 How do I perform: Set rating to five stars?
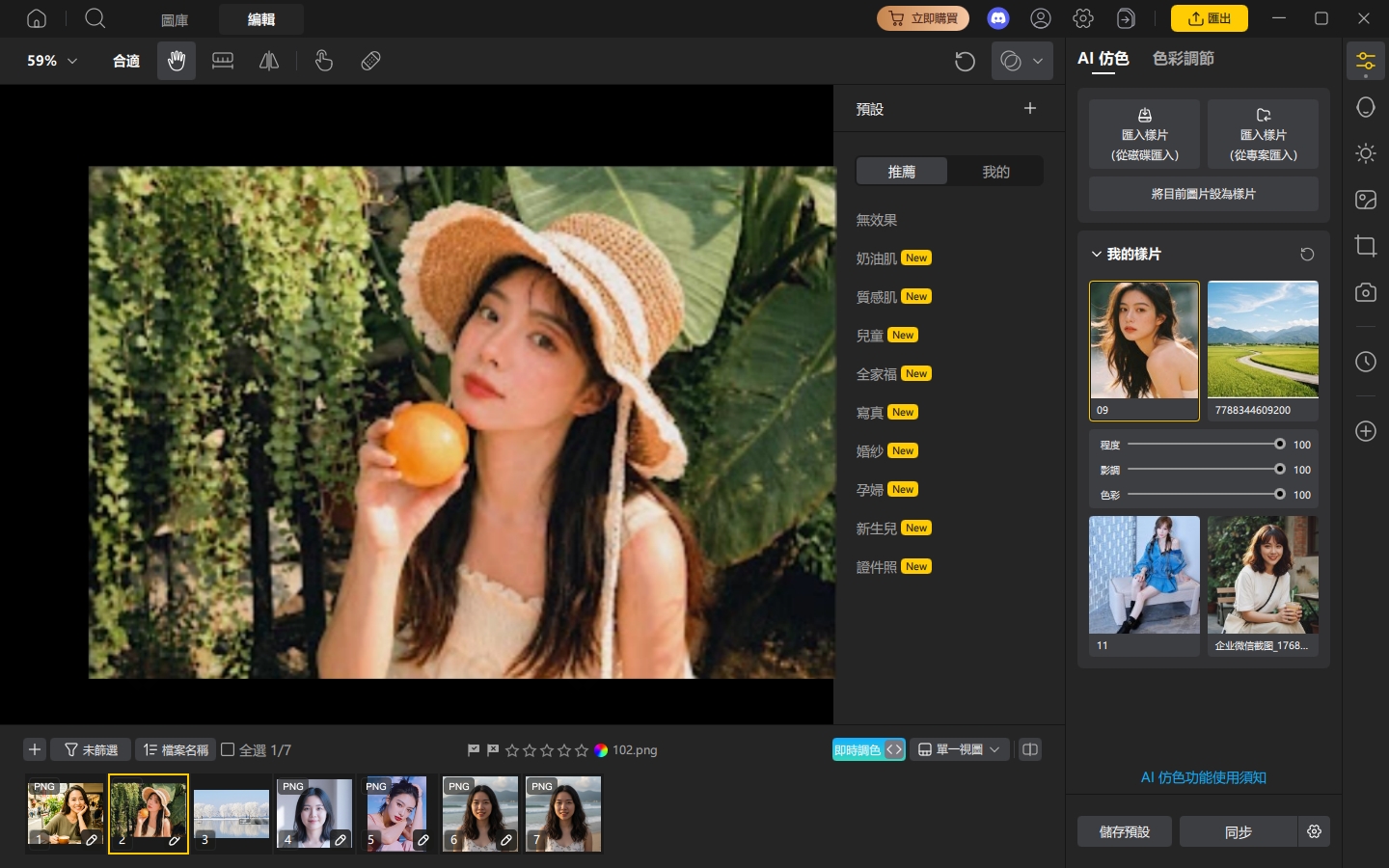[x=582, y=750]
